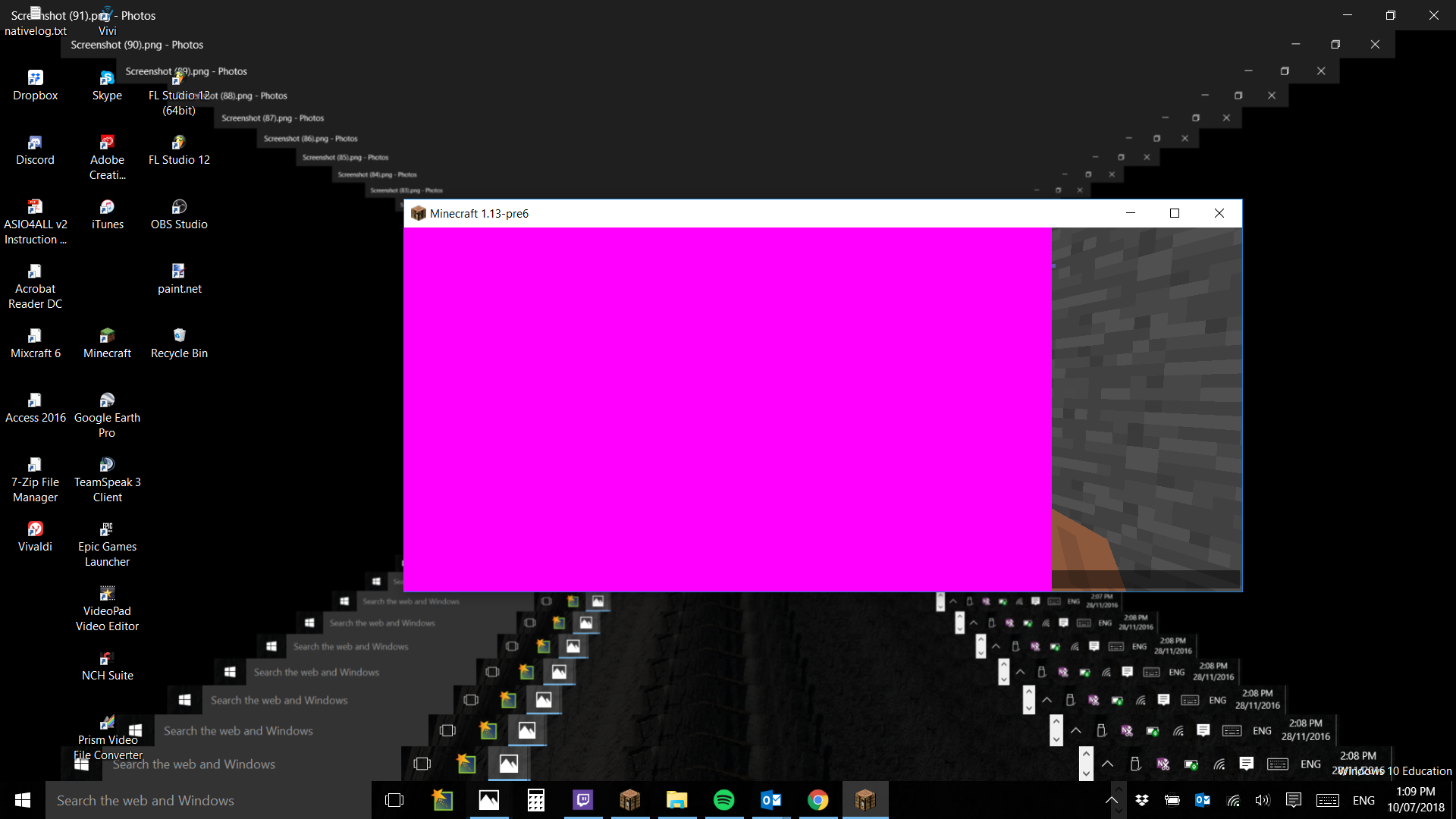Open Action Center notifications
The width and height of the screenshot is (1456, 819).
pos(1294,800)
